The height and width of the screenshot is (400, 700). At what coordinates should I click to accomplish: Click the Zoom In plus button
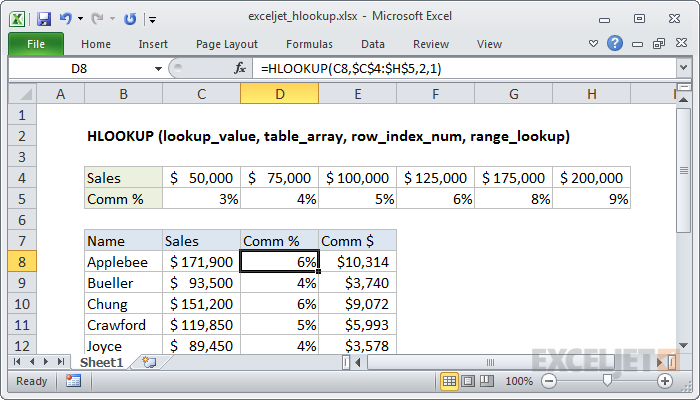[665, 381]
